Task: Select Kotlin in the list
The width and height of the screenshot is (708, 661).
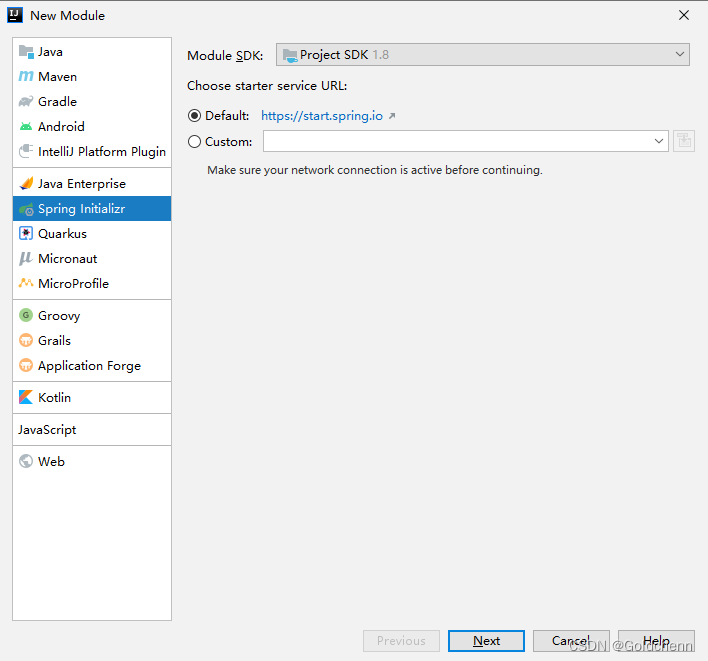Action: (x=92, y=397)
